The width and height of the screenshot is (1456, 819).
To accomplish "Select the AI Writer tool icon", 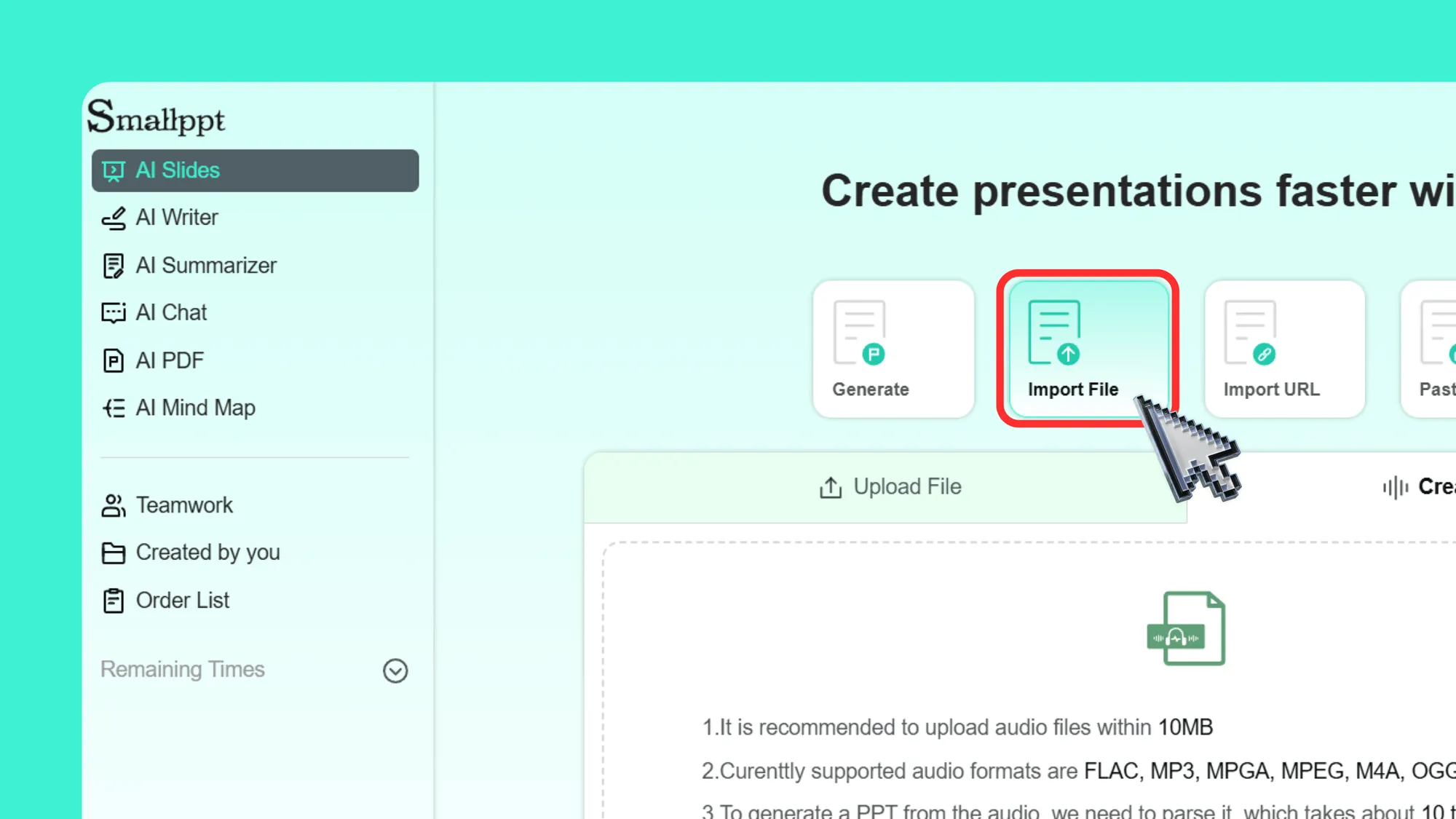I will click(x=114, y=218).
